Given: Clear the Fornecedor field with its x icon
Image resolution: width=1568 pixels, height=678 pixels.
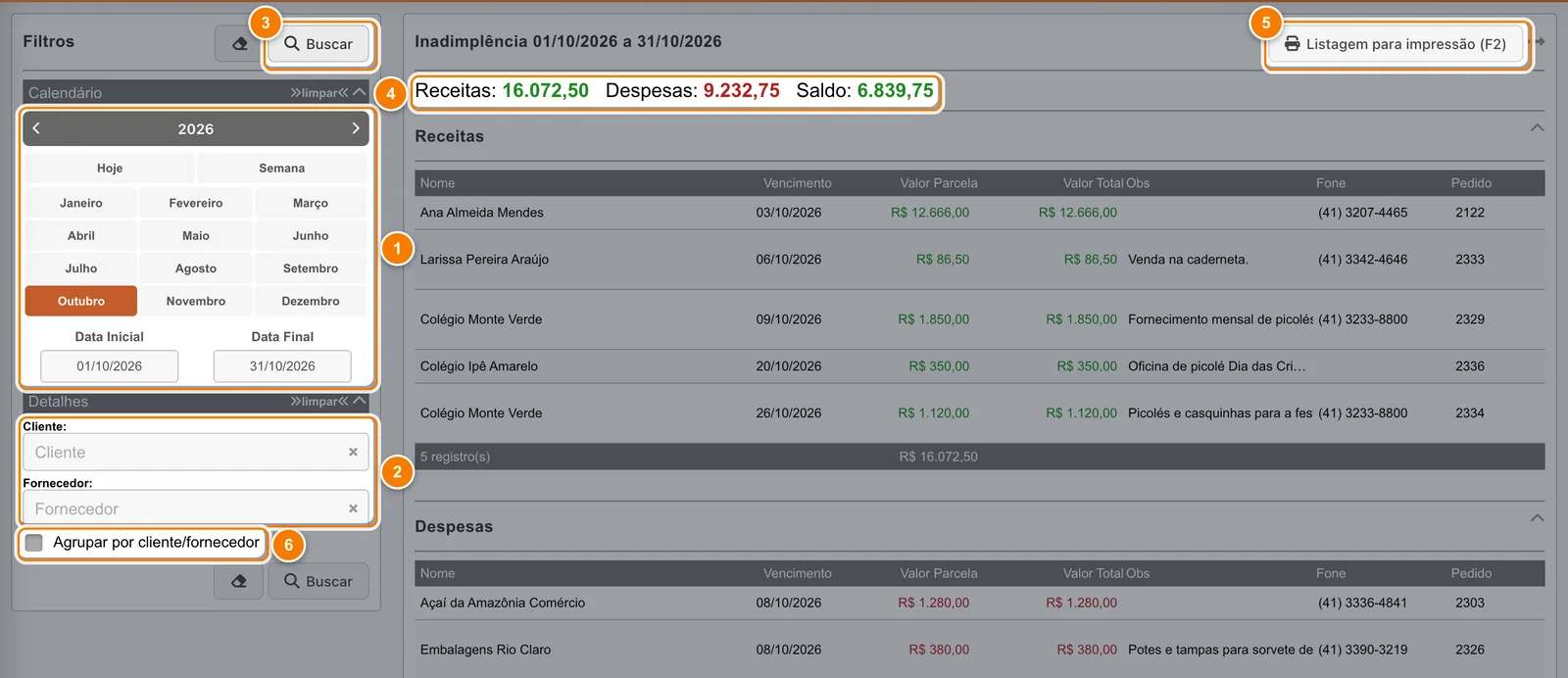Looking at the screenshot, I should (353, 509).
